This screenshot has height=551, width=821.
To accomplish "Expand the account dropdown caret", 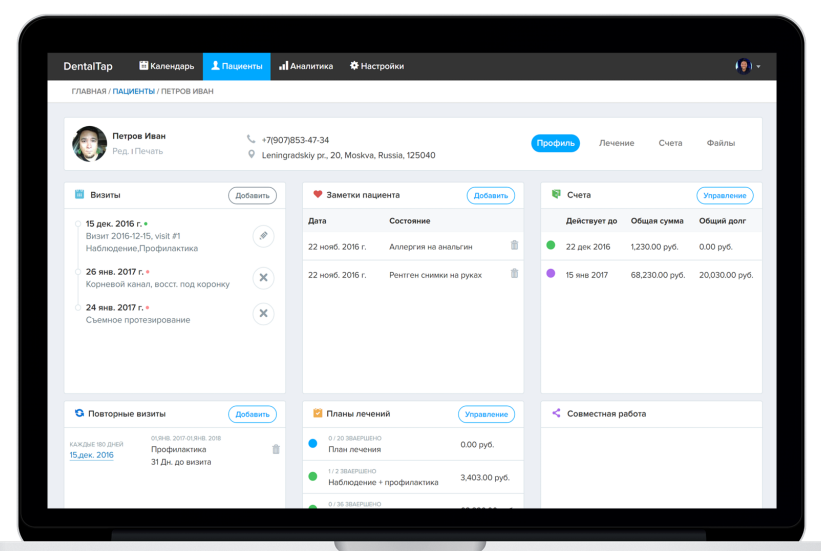I will [x=758, y=67].
